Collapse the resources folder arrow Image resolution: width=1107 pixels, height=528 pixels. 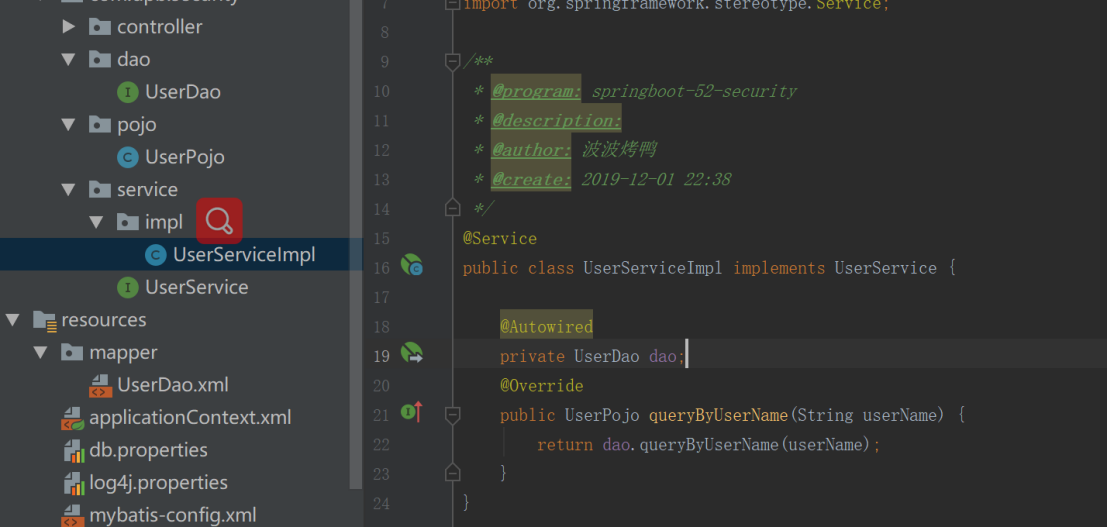pos(12,320)
